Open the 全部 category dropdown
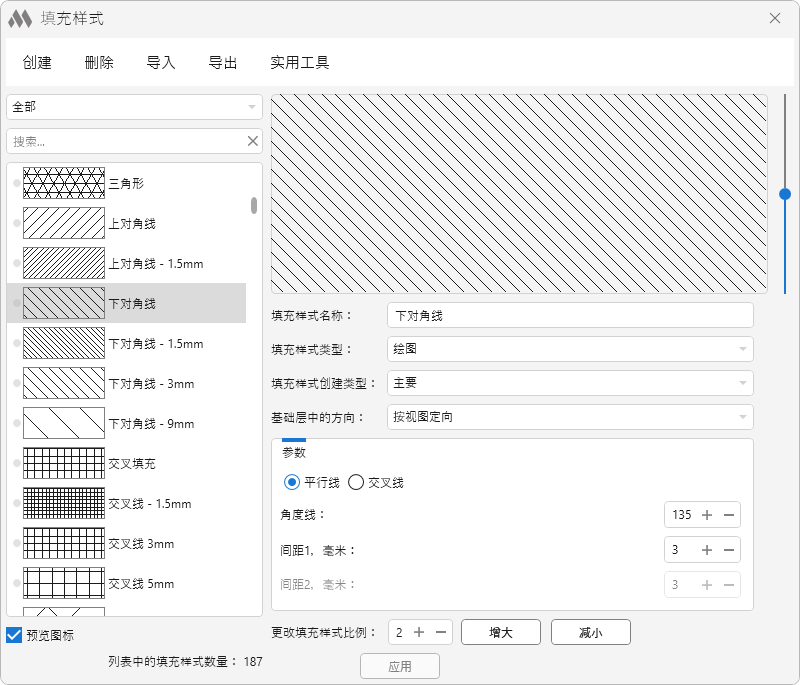 click(134, 107)
